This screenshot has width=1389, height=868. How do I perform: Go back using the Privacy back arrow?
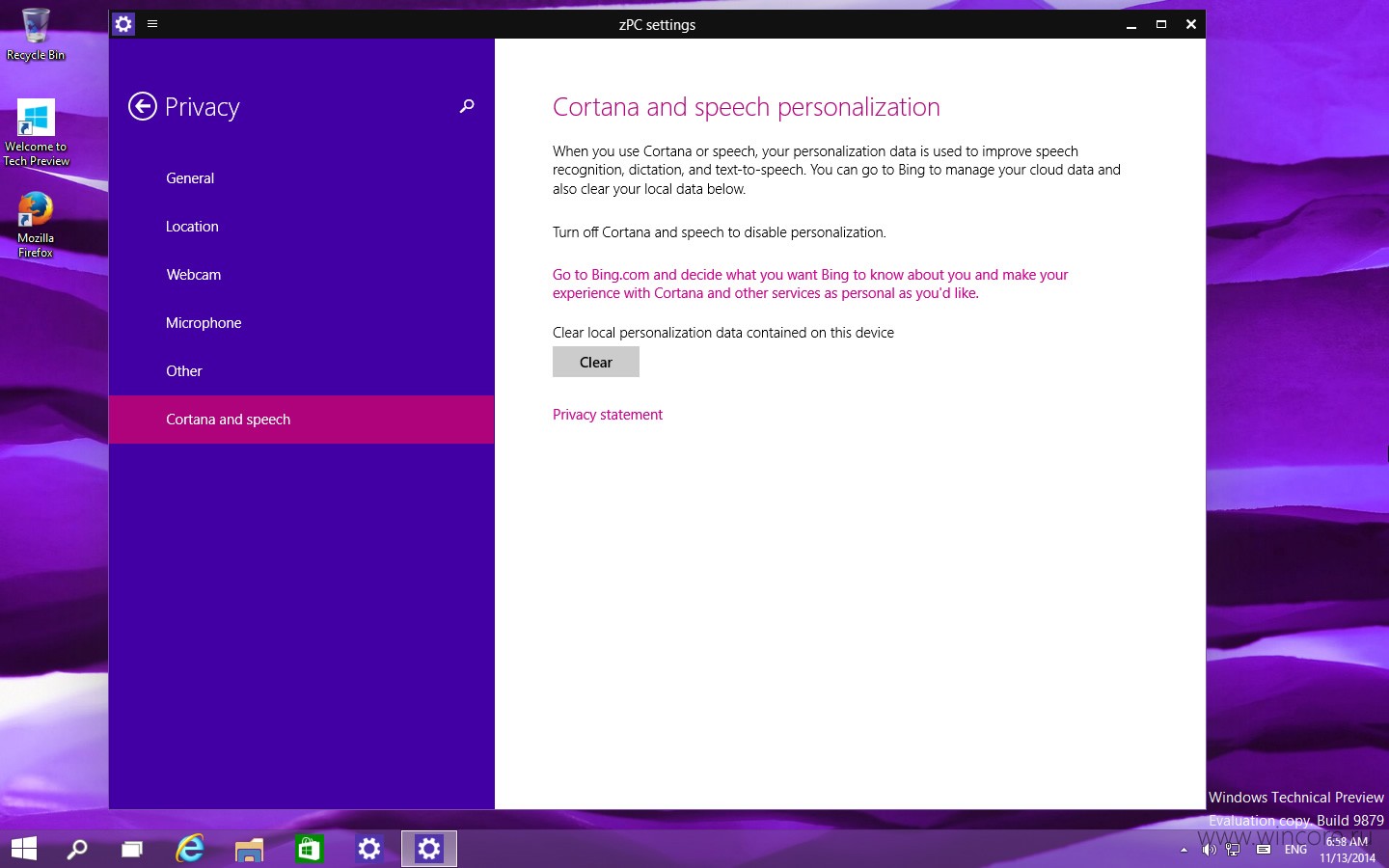(x=143, y=106)
